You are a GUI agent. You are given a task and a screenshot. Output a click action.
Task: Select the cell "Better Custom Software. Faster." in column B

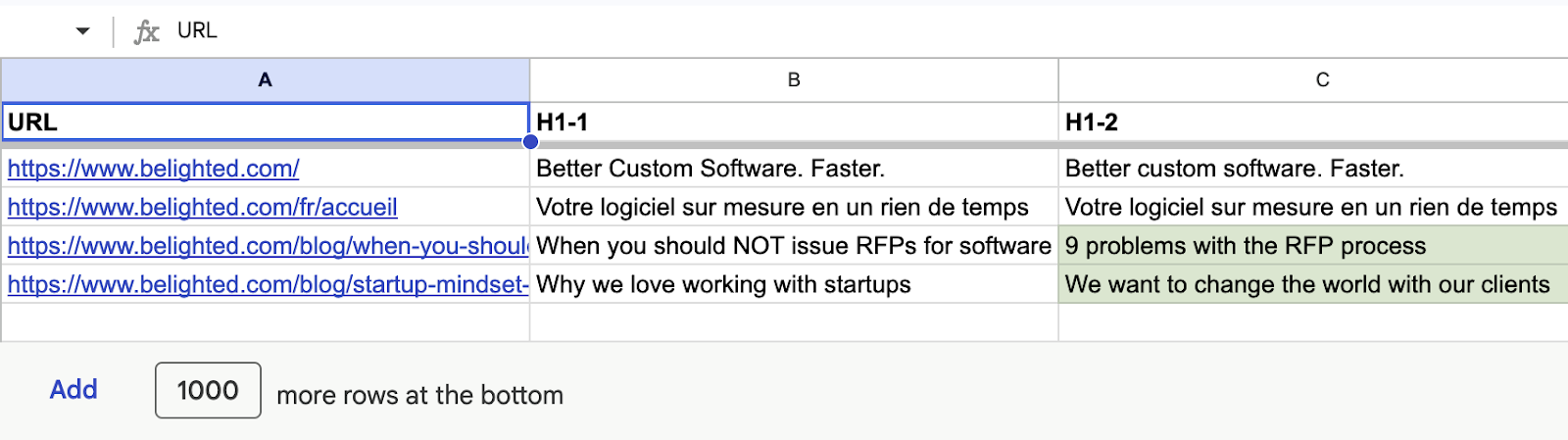pyautogui.click(x=794, y=169)
